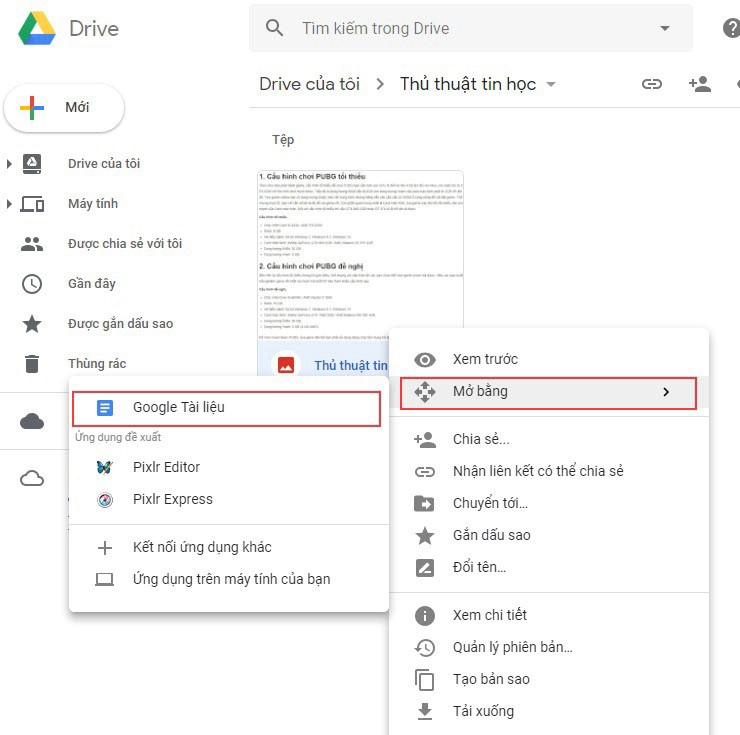Select Pixlr Express app
This screenshot has width=740, height=735.
click(172, 499)
